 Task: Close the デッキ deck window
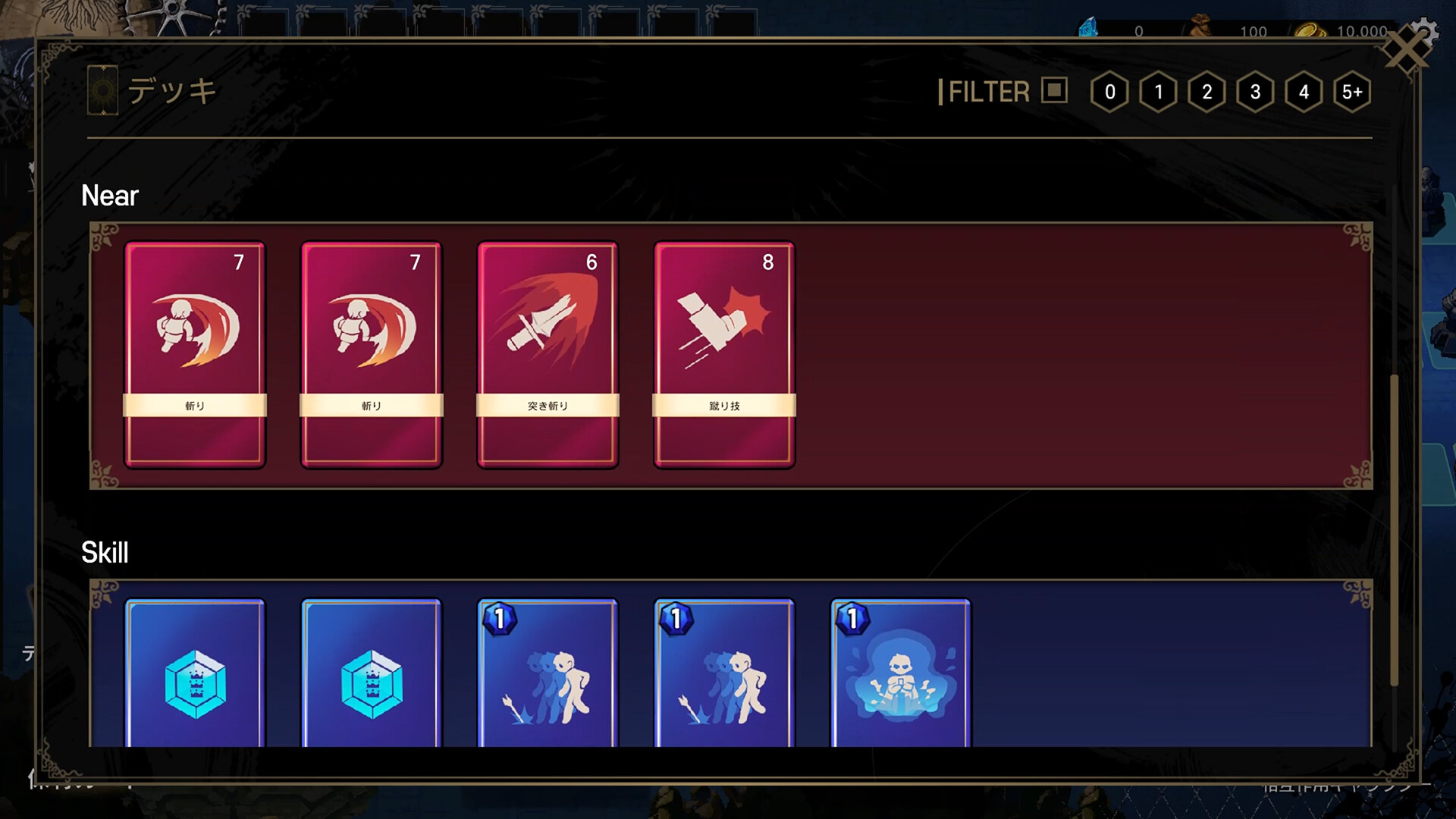[x=1407, y=49]
